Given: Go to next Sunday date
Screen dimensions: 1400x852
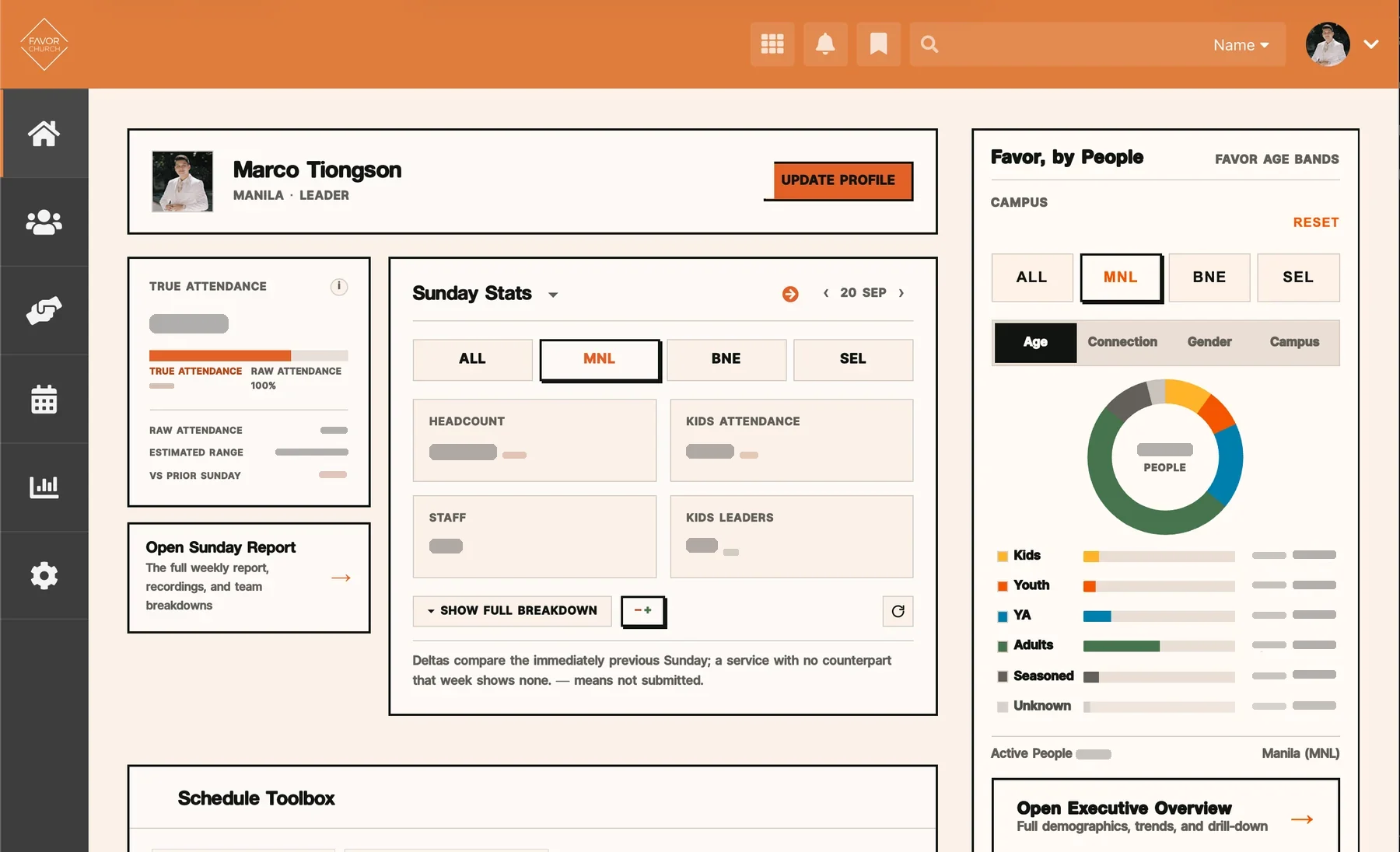Looking at the screenshot, I should 901,293.
